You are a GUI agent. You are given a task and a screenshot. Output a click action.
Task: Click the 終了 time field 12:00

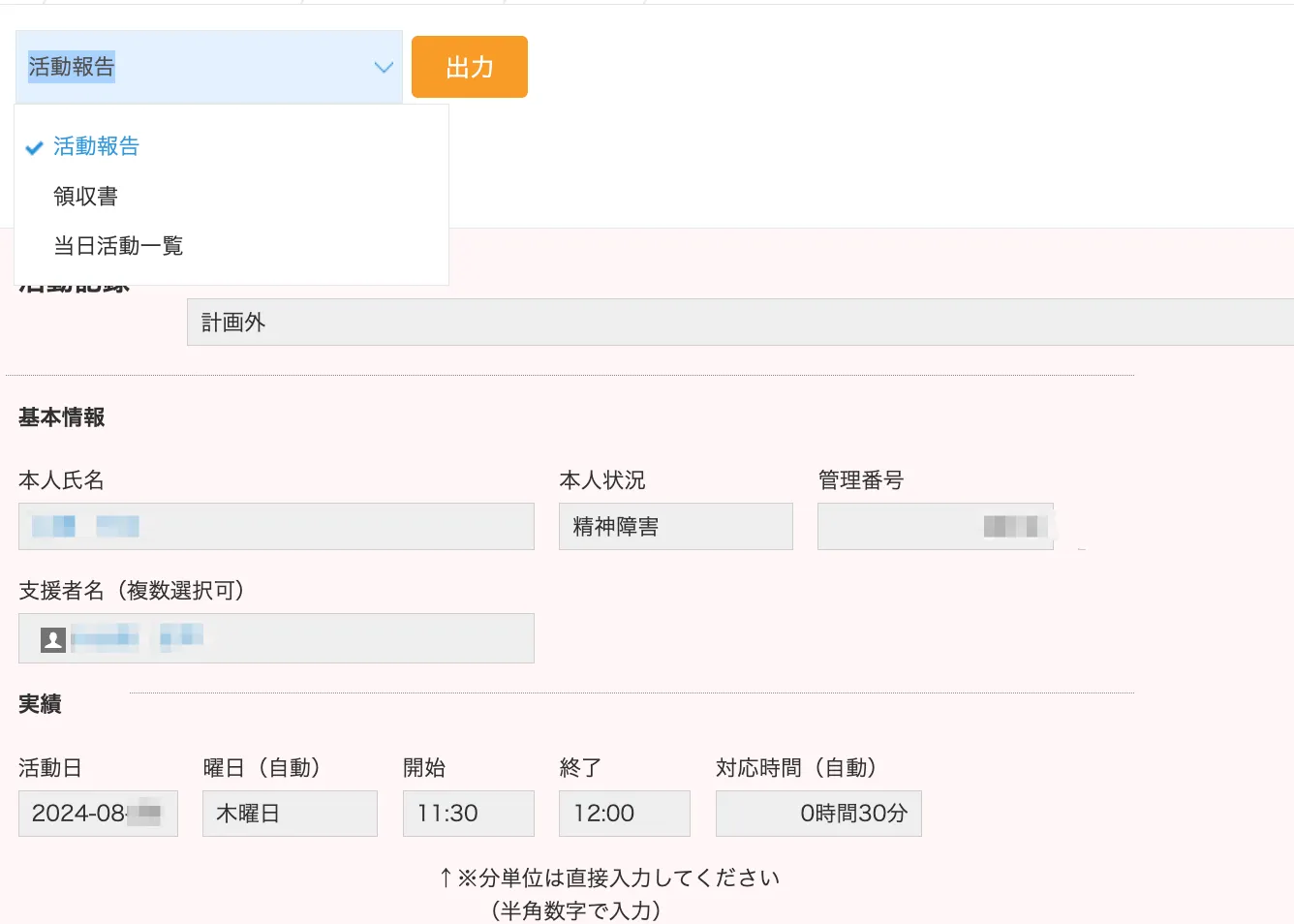624,814
